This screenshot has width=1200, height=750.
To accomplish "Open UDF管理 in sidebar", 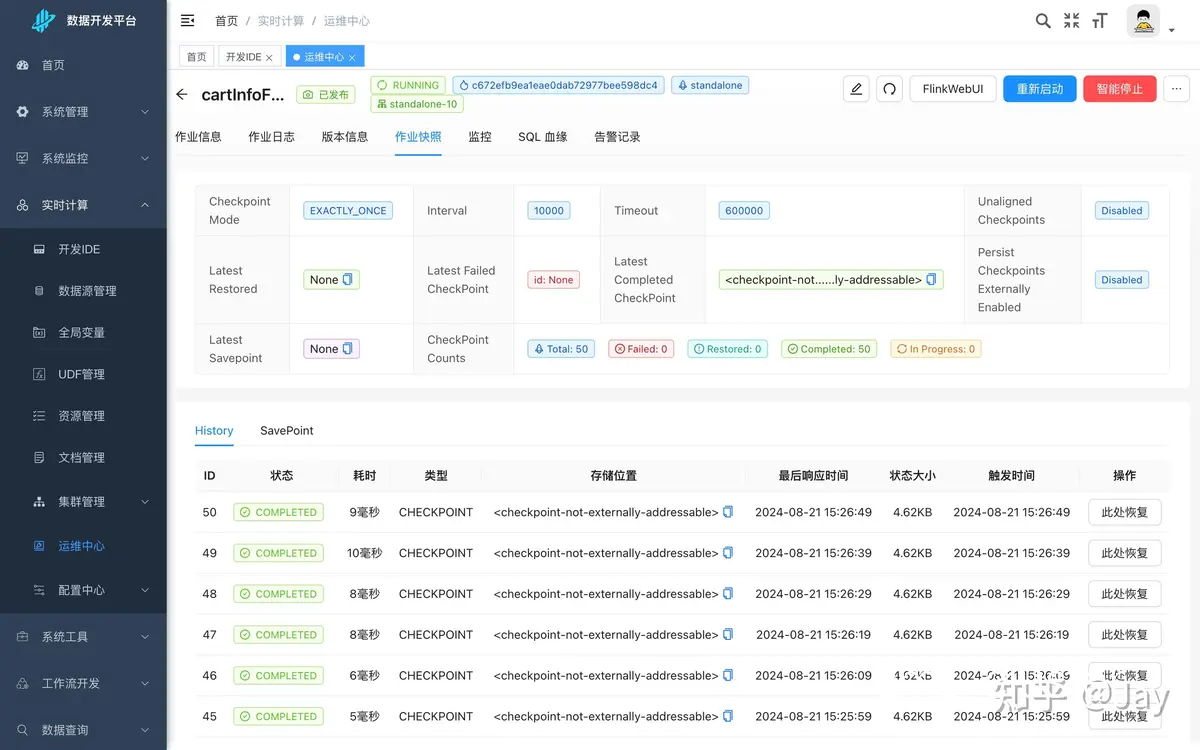I will click(83, 374).
